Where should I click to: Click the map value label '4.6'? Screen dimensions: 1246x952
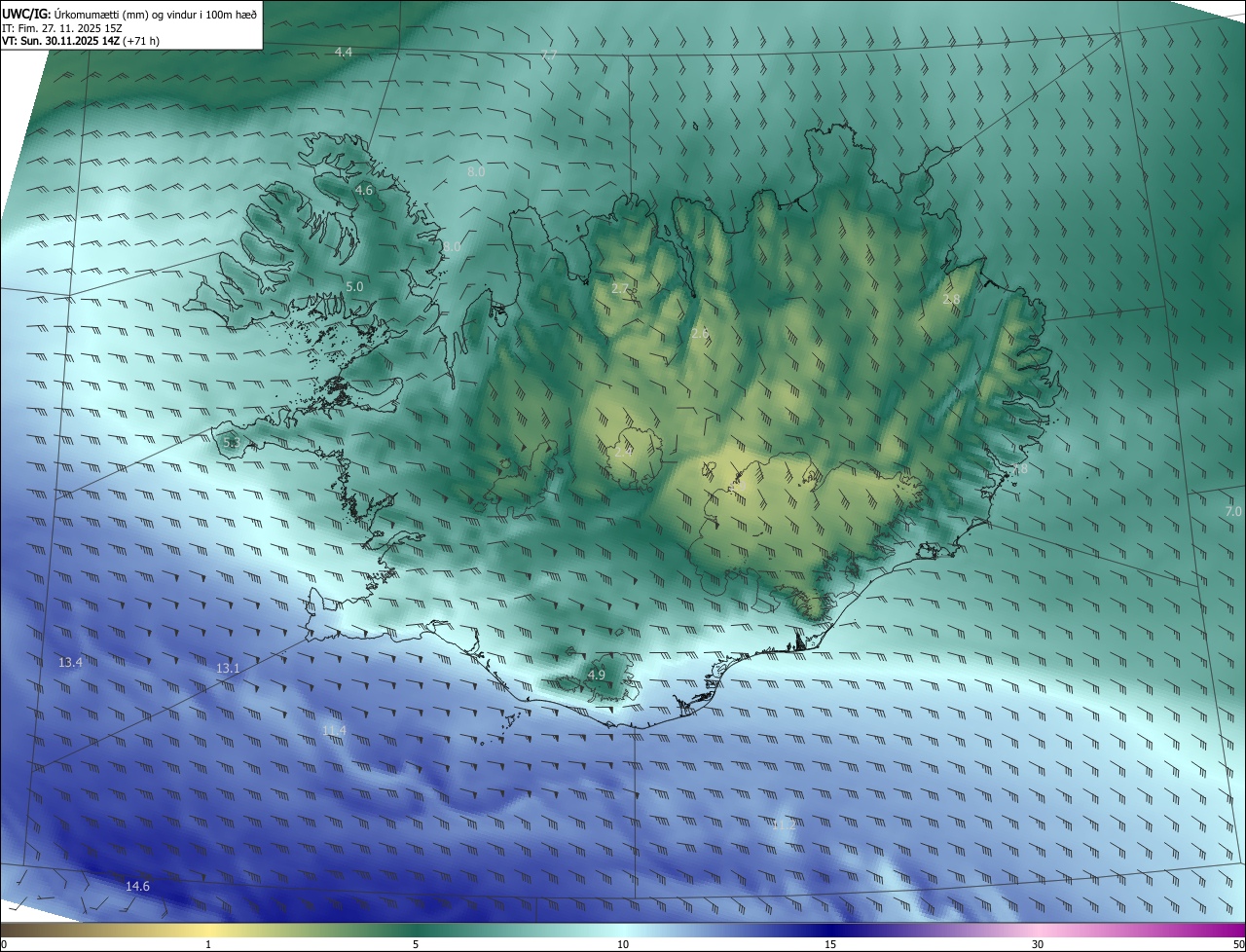[364, 191]
